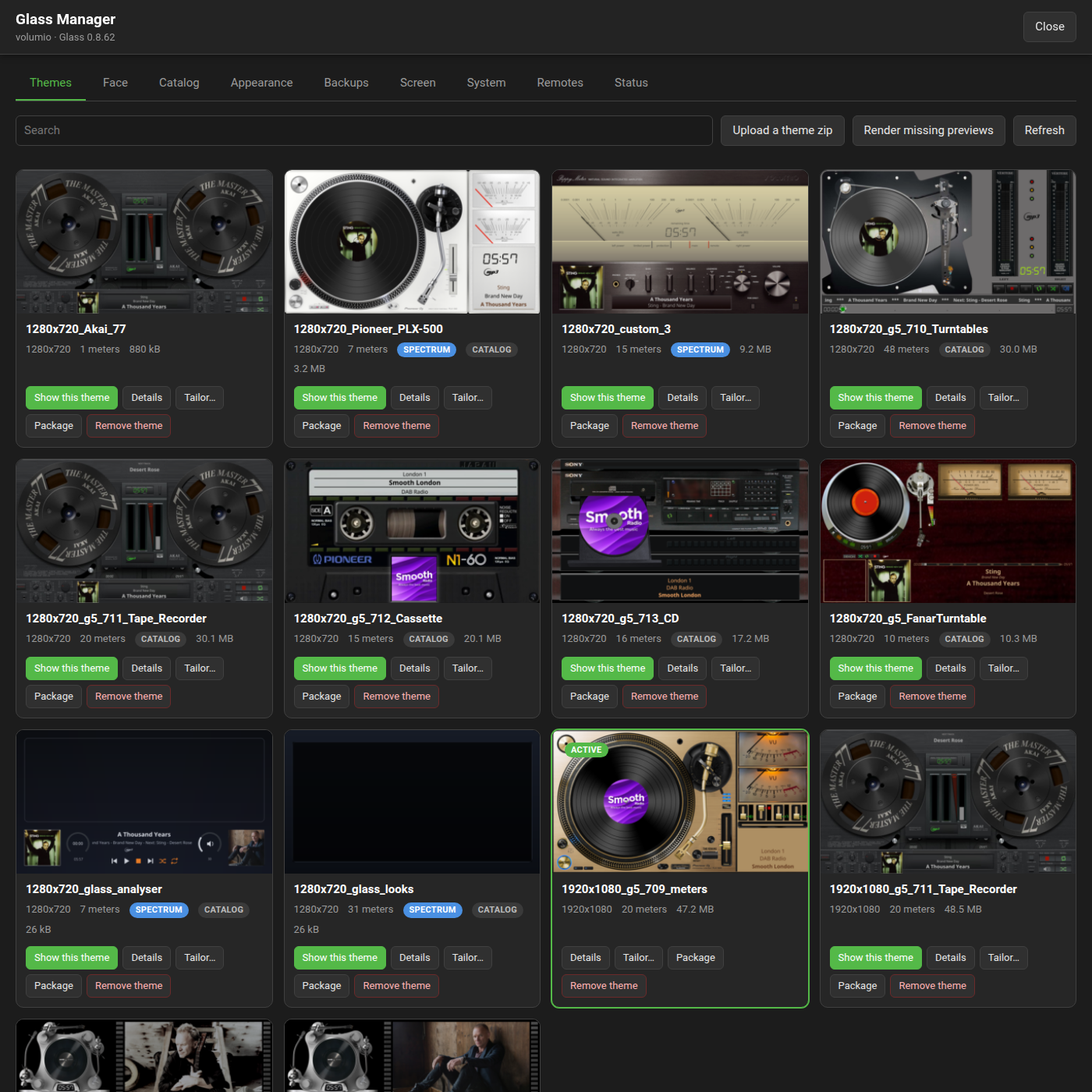Remove the 1920x1080_g5_709_meters theme
This screenshot has height=1092, width=1092.
point(604,986)
